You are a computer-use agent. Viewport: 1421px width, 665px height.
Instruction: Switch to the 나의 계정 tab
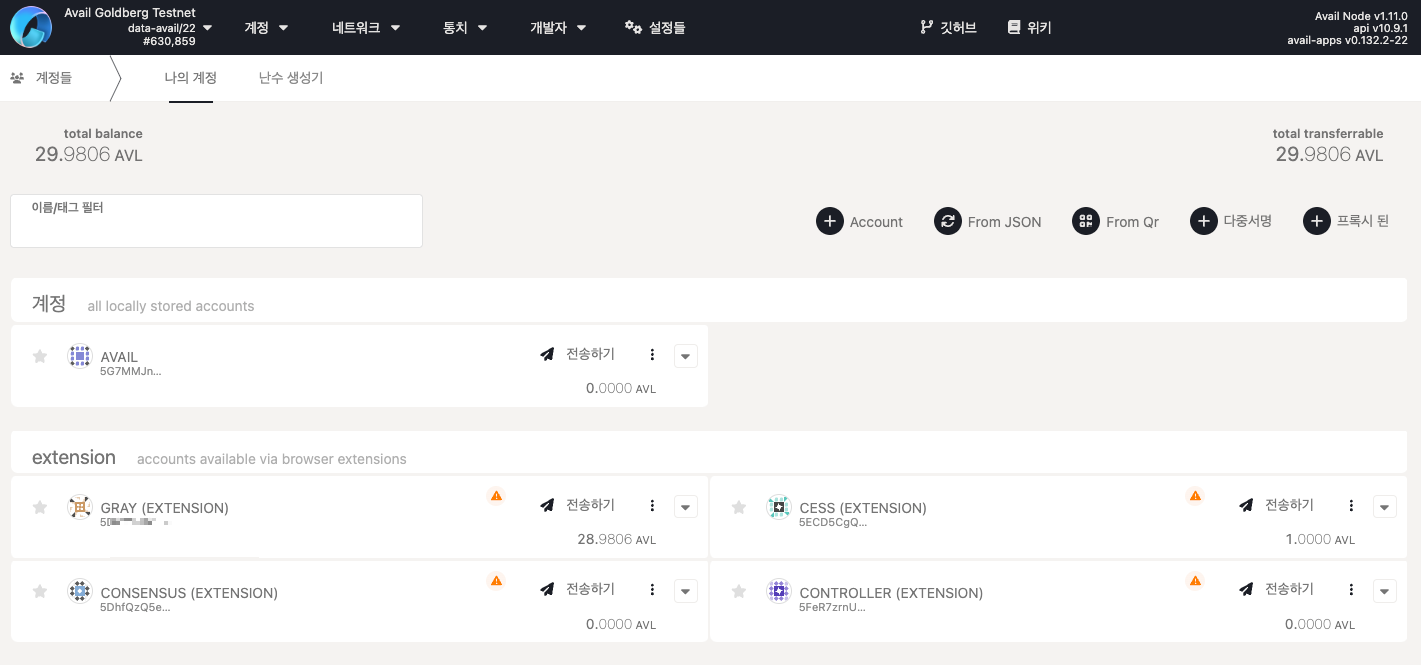point(190,78)
